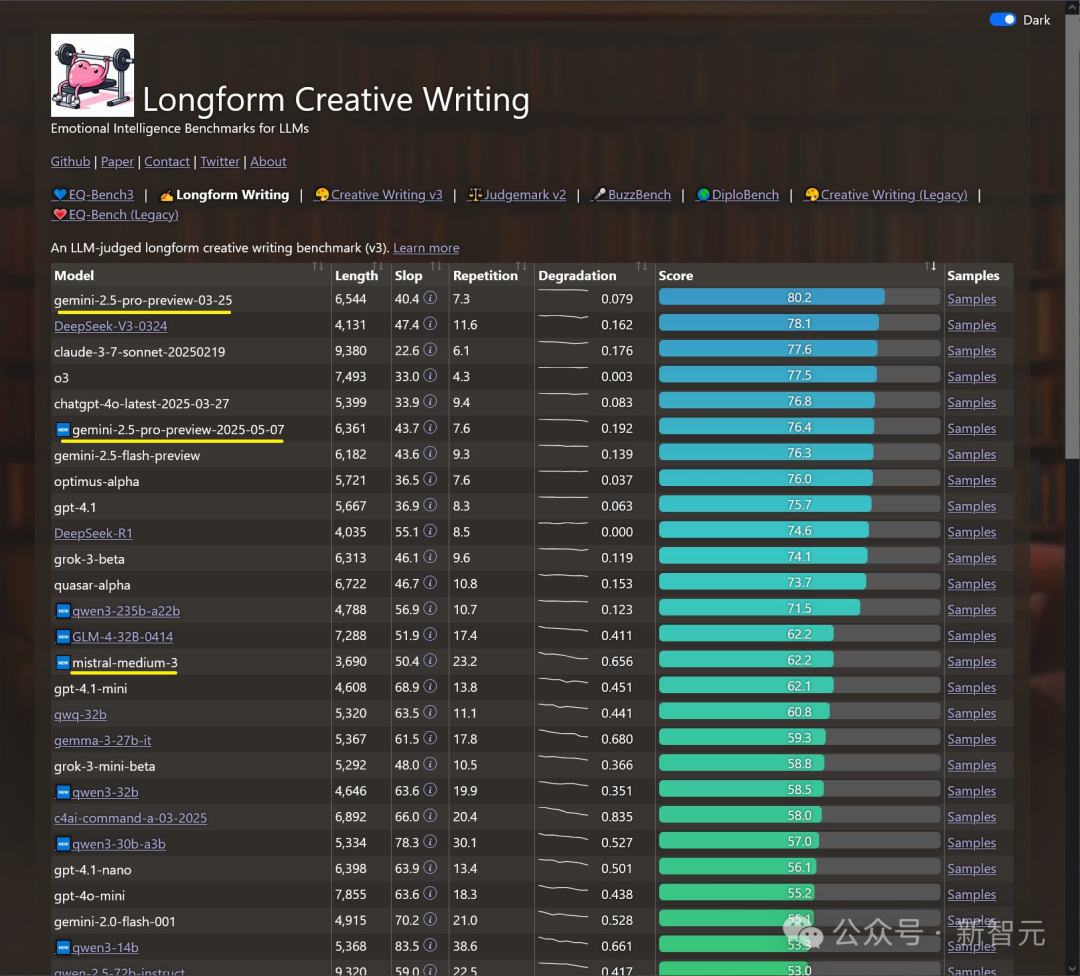The height and width of the screenshot is (976, 1080).
Task: Click the new badge icon before GLM-4-32B-0414
Action: pyautogui.click(x=63, y=636)
